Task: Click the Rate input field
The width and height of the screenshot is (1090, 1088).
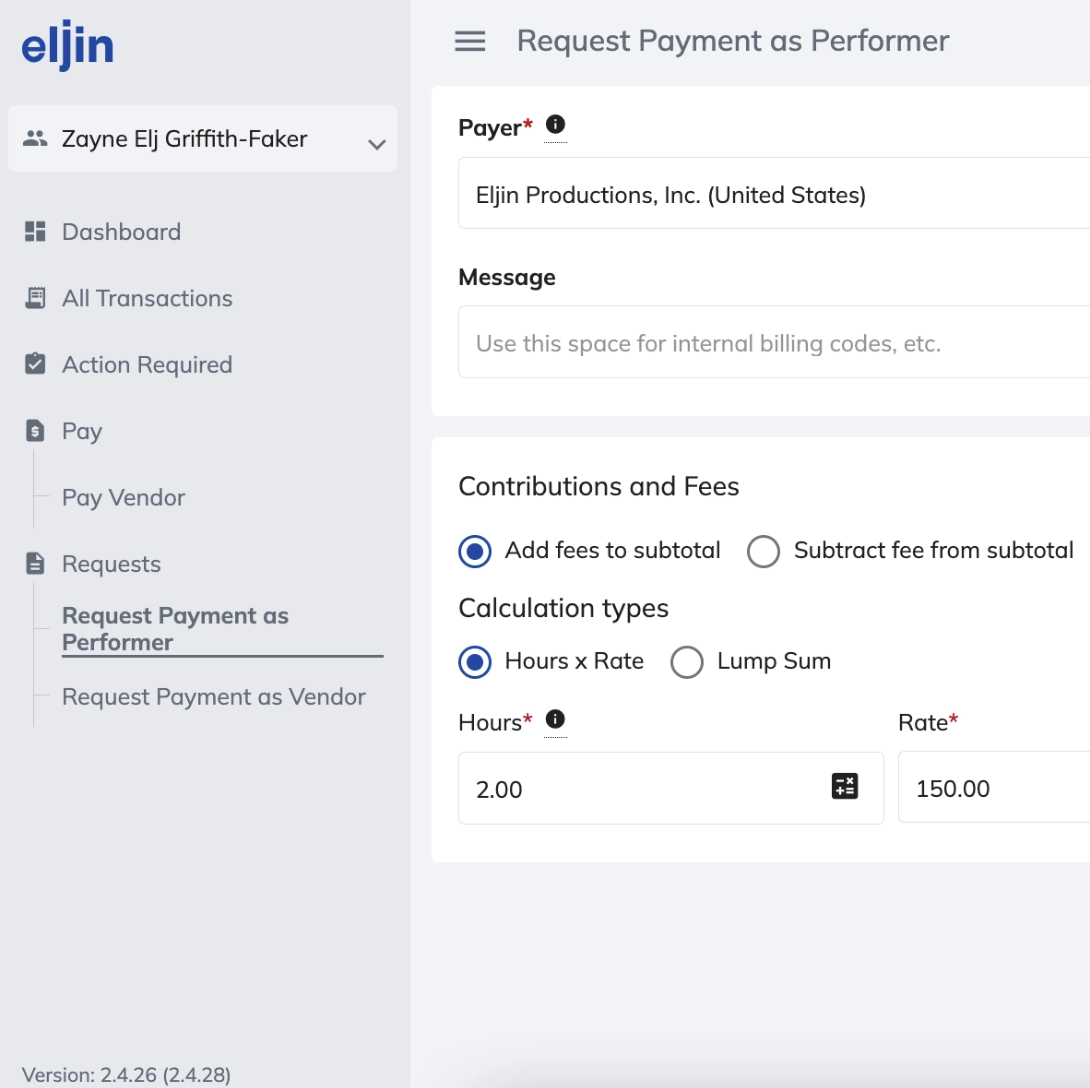Action: tap(992, 789)
